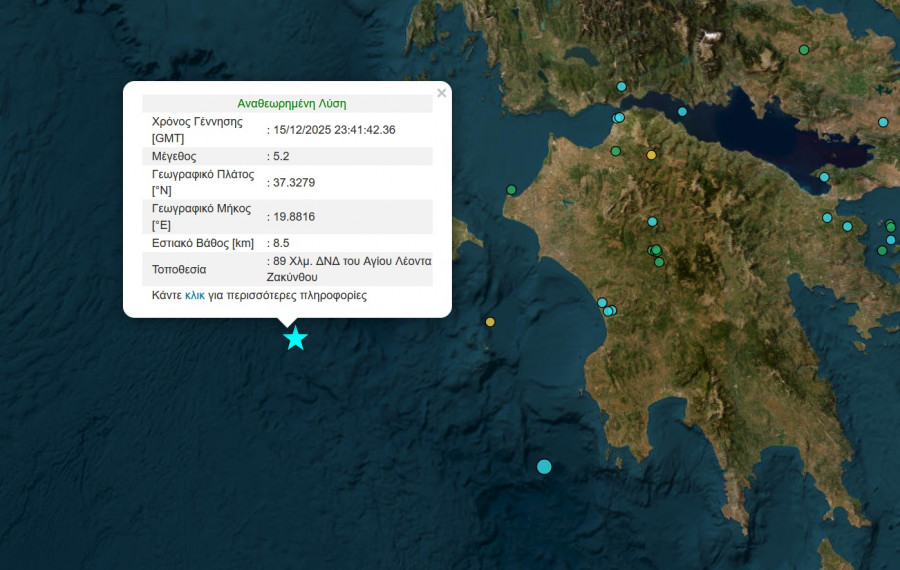Select the large cyan circle in the southern sea
This screenshot has height=570, width=900.
pos(544,466)
